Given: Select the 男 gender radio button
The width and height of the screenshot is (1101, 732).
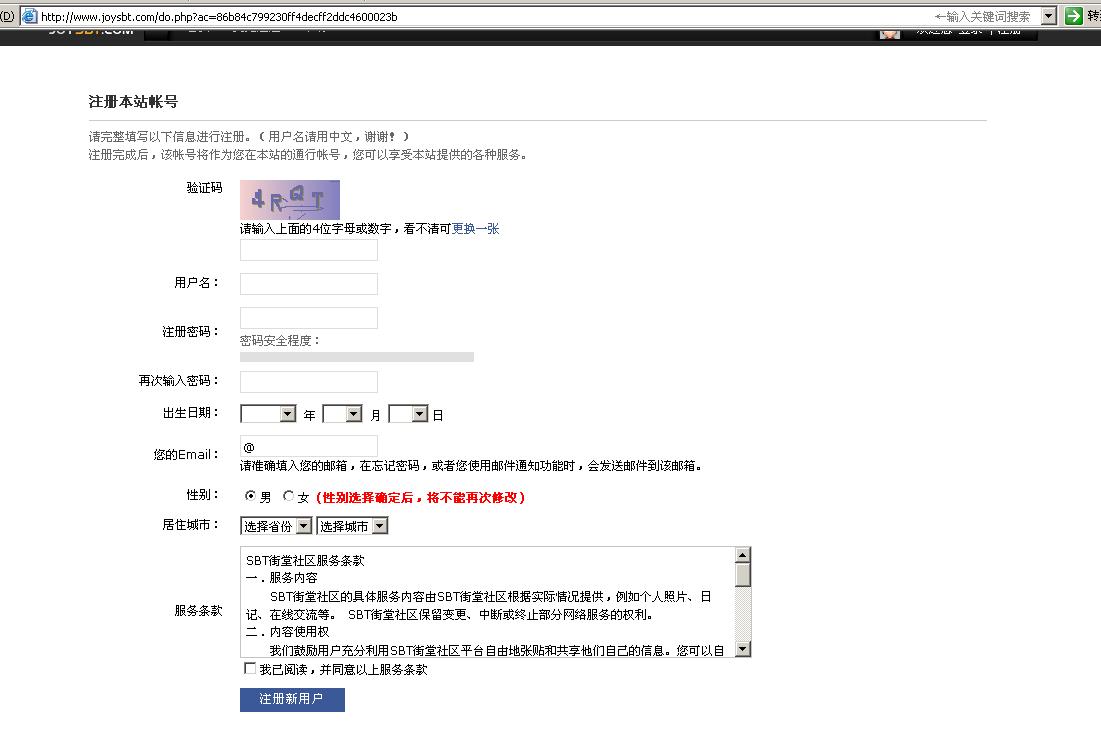Looking at the screenshot, I should coord(250,496).
